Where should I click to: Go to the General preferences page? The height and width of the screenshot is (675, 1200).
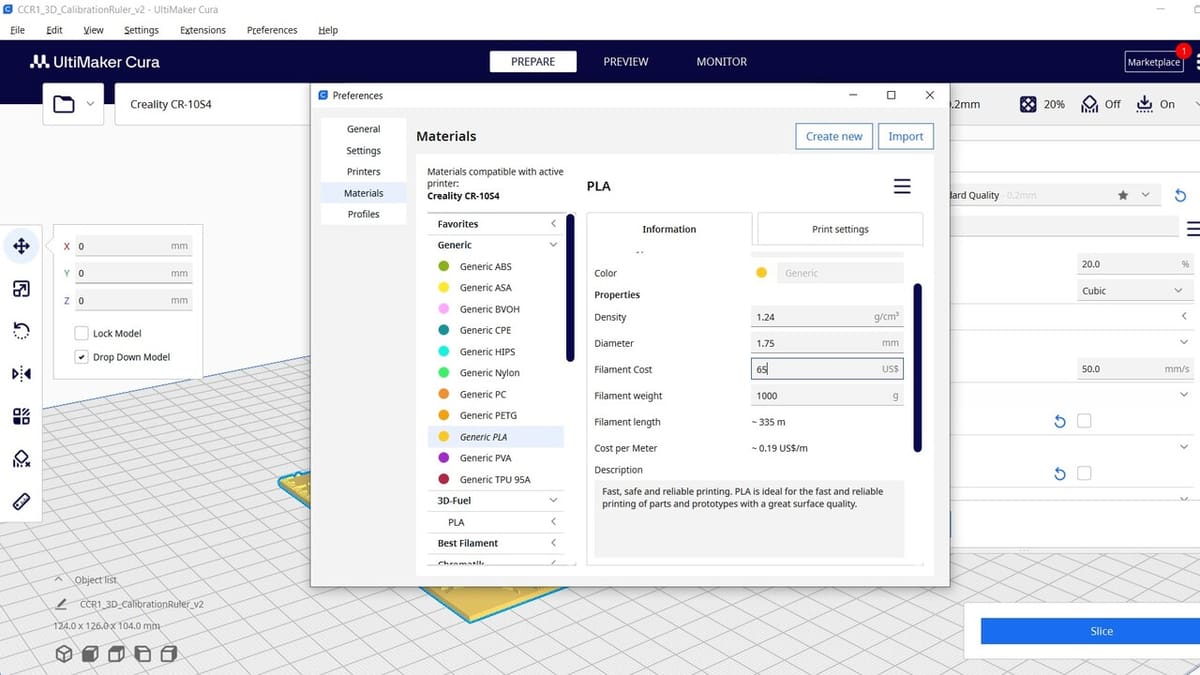(363, 129)
